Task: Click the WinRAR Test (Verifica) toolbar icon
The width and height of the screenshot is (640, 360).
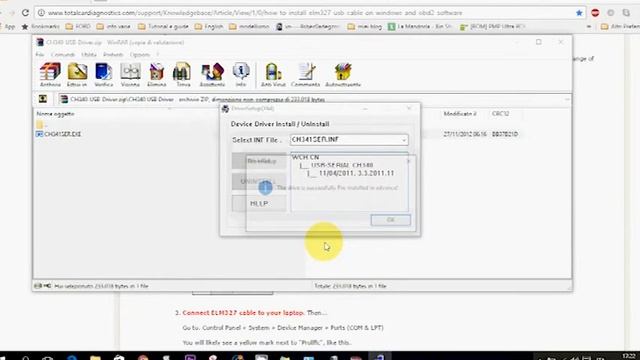Action: [x=104, y=74]
